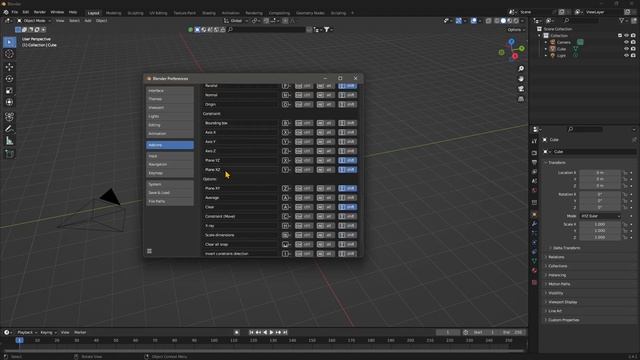Click the pan hand icon in viewport
640x360 pixels.
click(x=521, y=79)
